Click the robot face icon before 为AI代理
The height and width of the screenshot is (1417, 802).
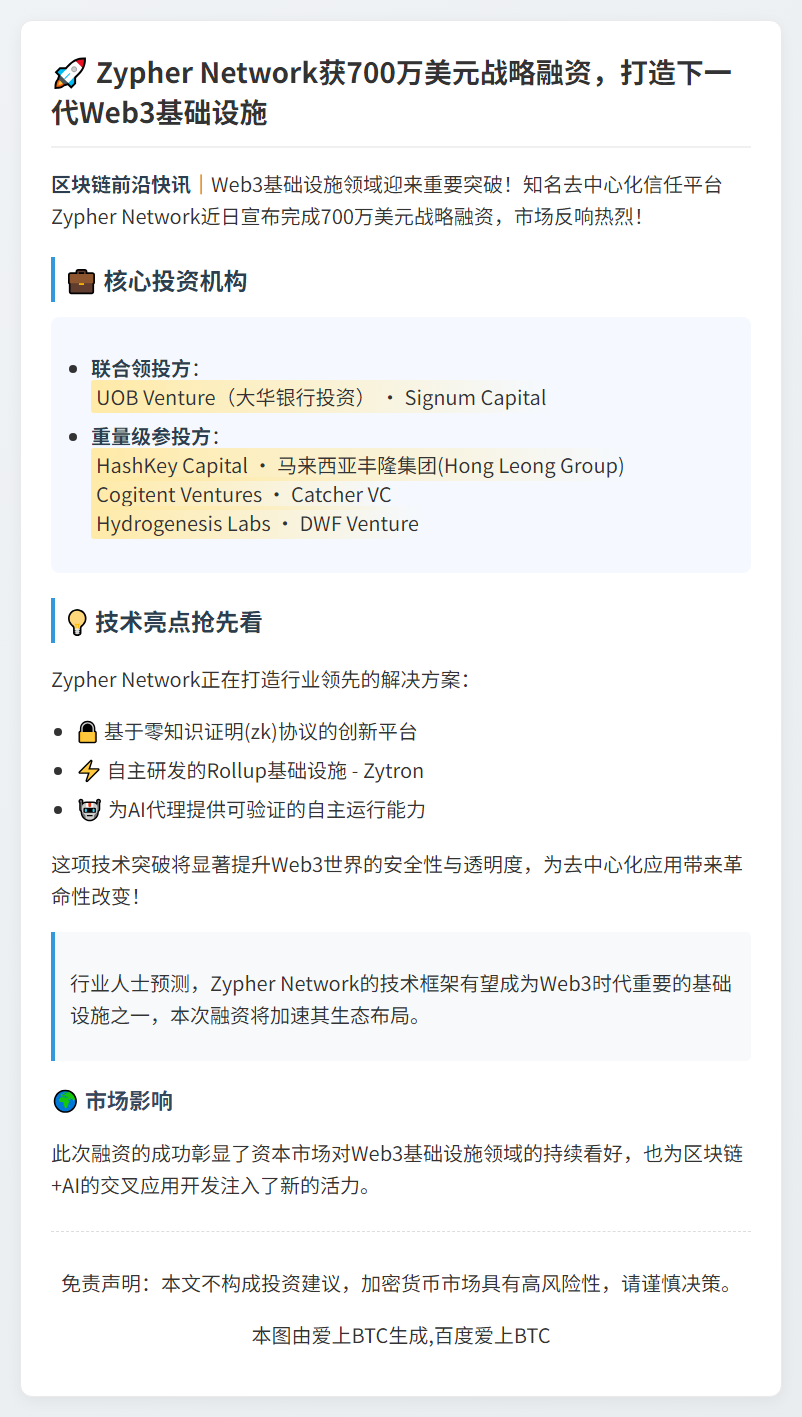click(x=88, y=809)
